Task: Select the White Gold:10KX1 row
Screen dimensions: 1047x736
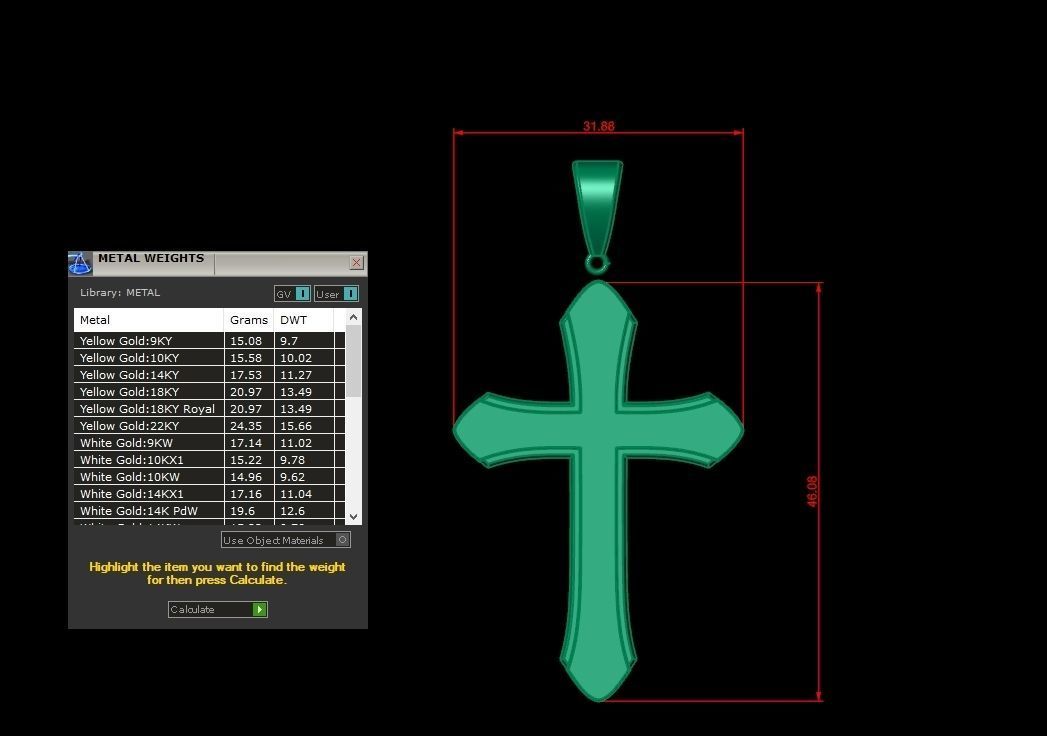Action: click(209, 460)
